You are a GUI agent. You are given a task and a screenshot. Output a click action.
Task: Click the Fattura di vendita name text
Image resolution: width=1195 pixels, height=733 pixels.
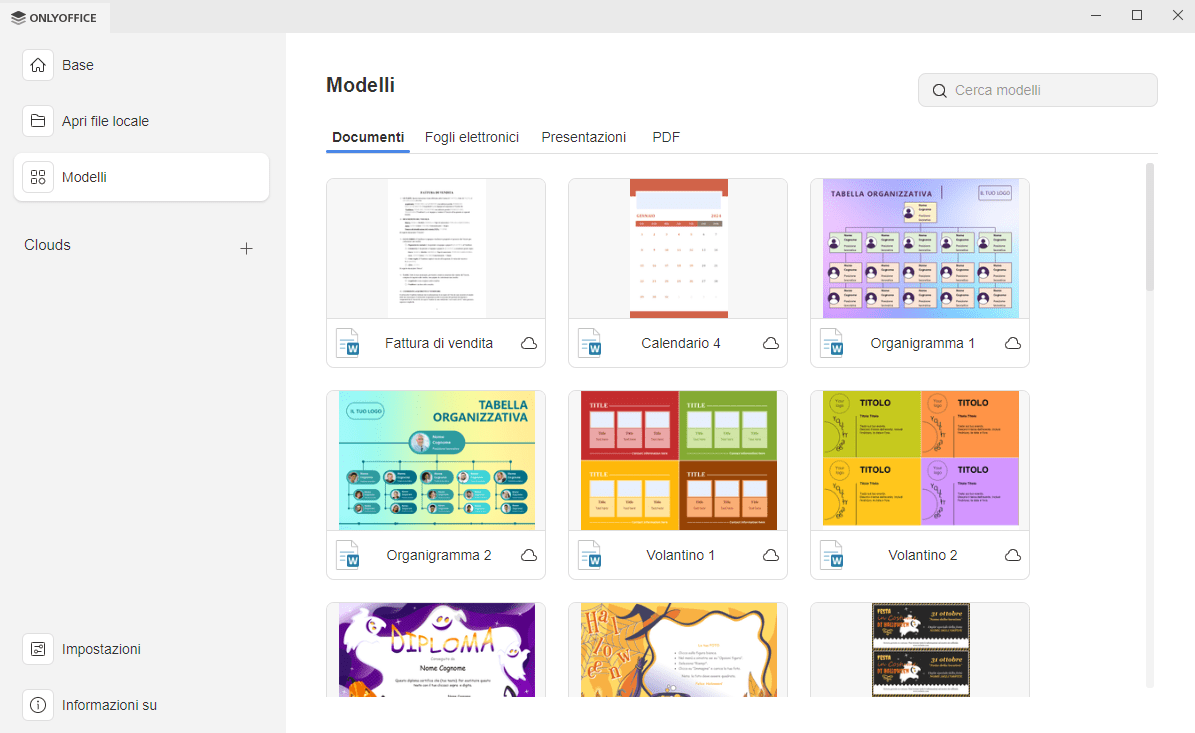(x=439, y=344)
